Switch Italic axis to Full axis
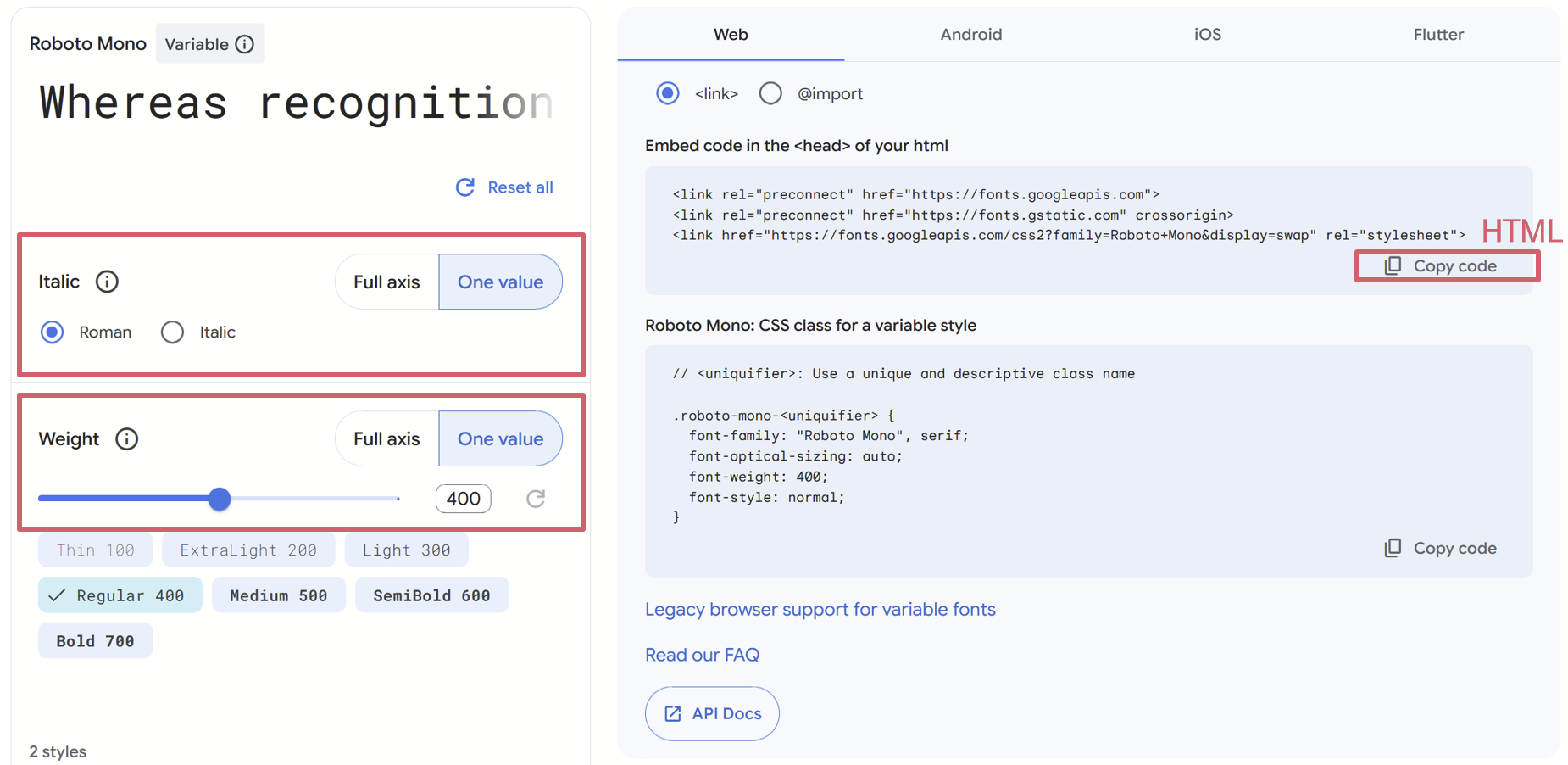This screenshot has height=765, width=1568. (x=386, y=282)
